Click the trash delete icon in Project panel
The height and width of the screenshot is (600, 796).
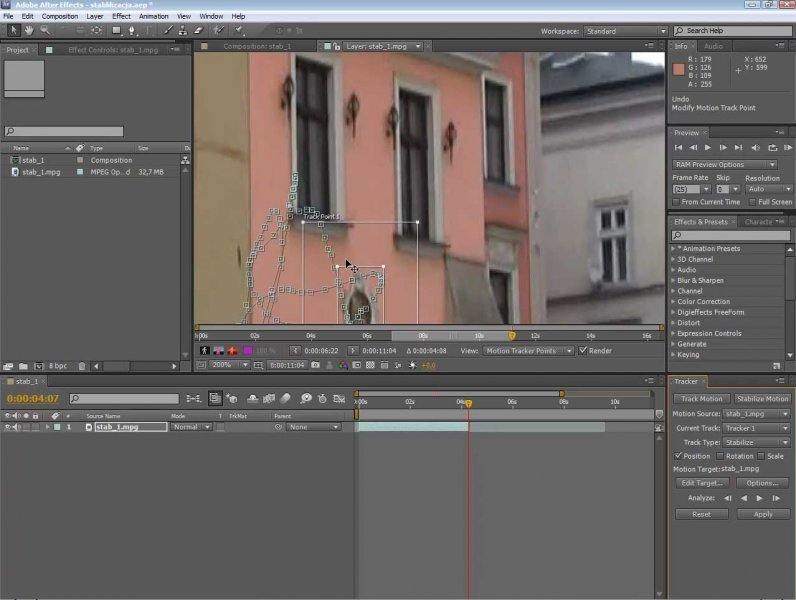82,366
